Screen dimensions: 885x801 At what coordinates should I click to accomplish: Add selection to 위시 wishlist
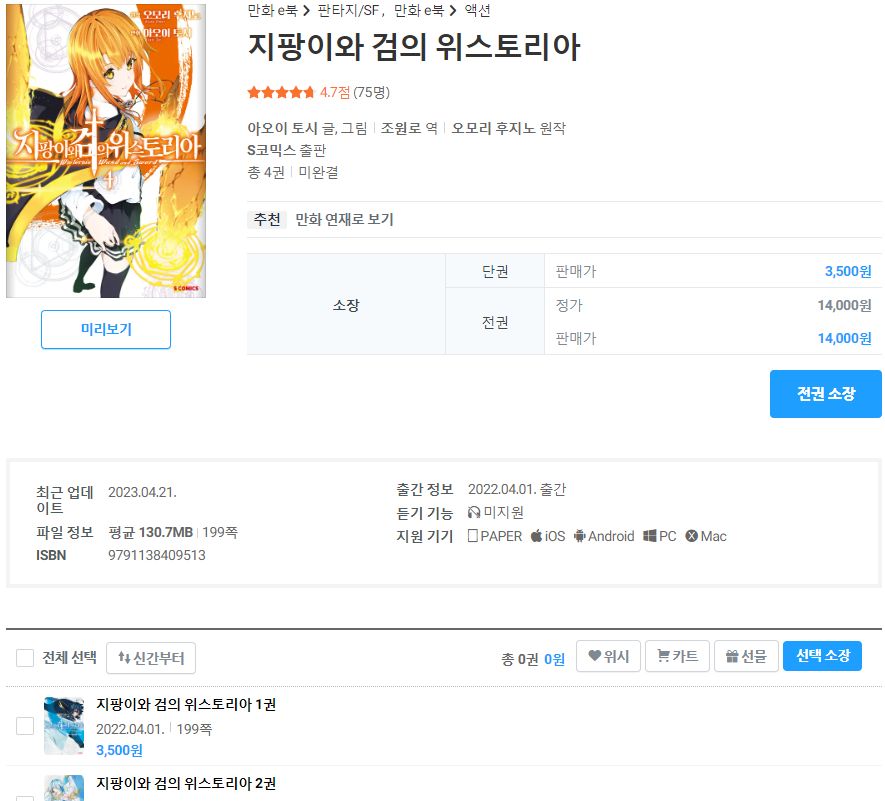pos(608,656)
